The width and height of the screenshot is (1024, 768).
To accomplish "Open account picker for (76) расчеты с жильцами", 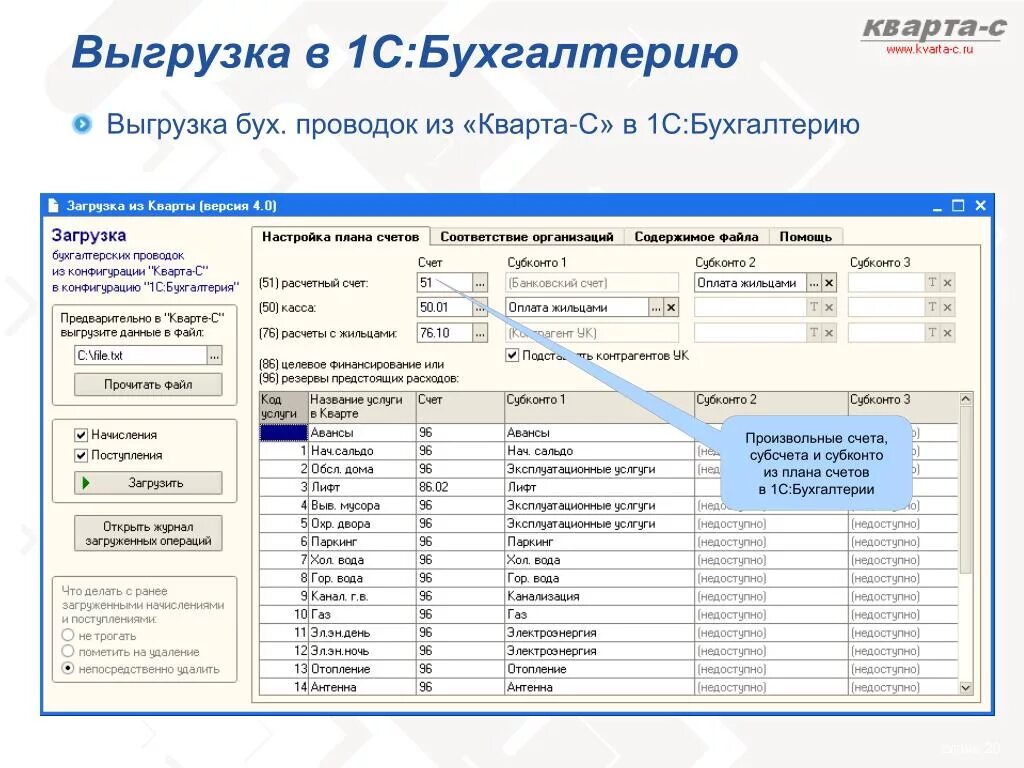I will [x=480, y=333].
